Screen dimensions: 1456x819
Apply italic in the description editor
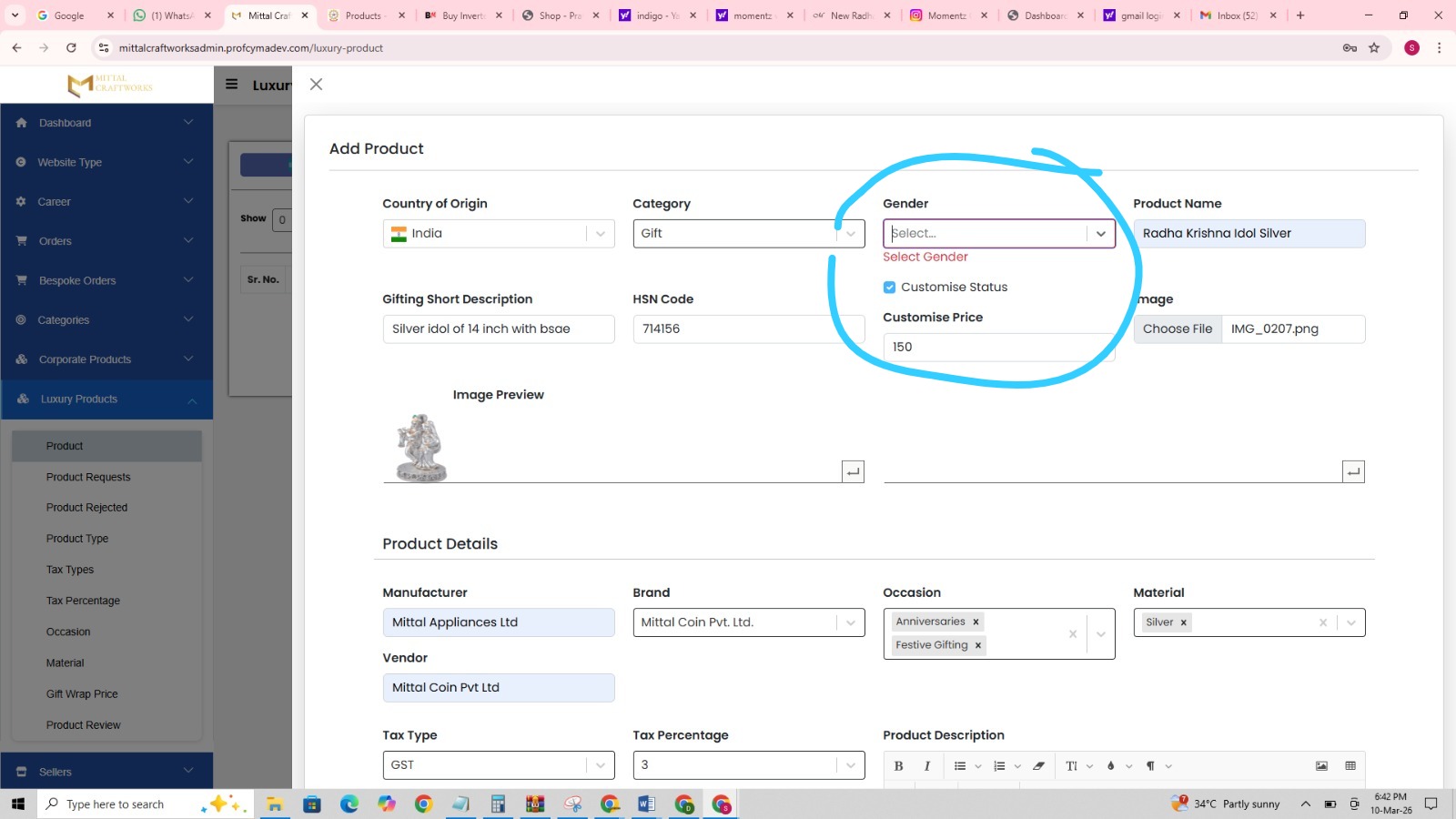(926, 766)
